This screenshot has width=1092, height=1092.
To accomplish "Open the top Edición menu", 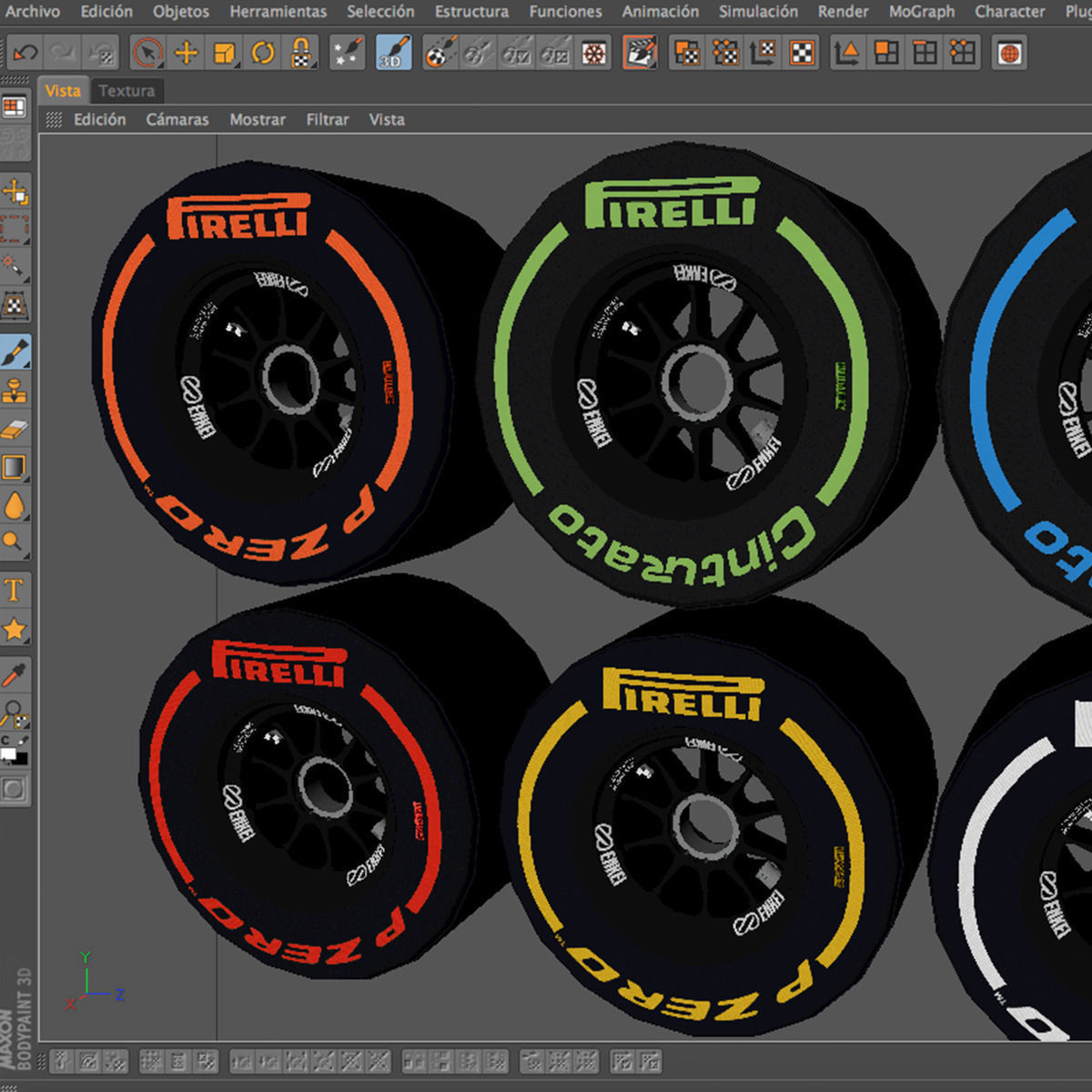I will 106,12.
